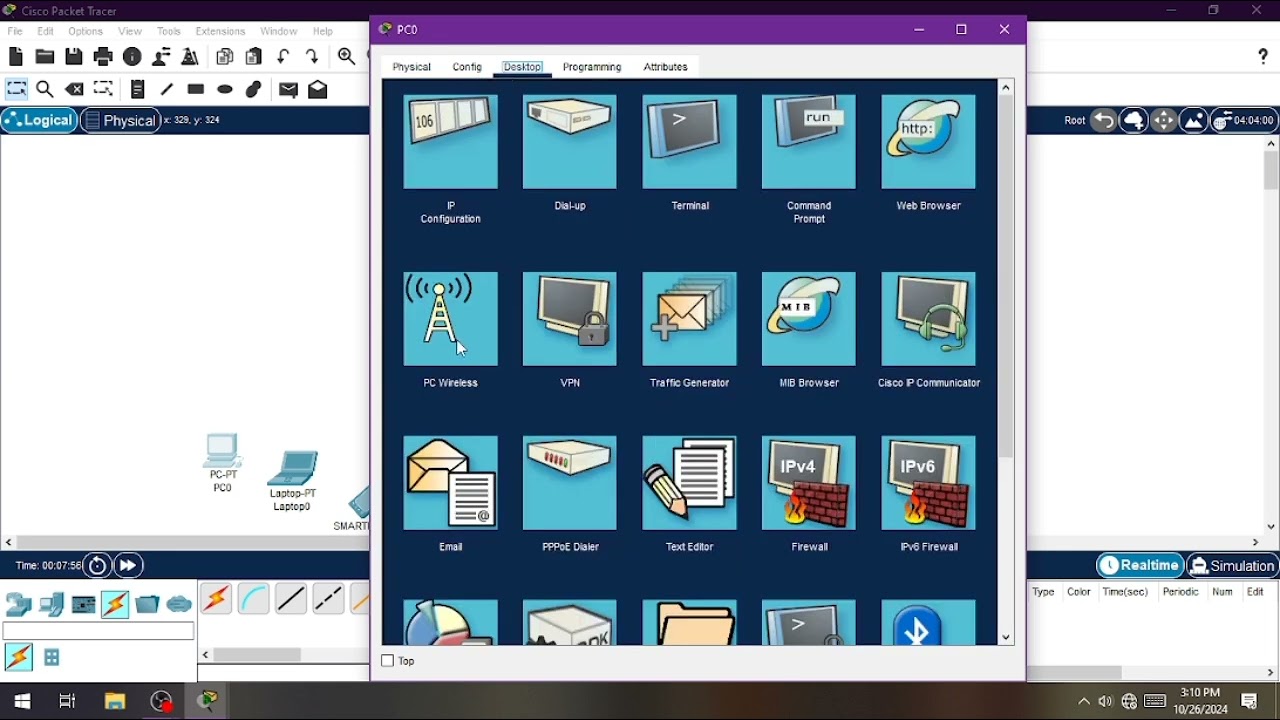Image resolution: width=1280 pixels, height=720 pixels.
Task: Select the Connections lightning category
Action: [x=115, y=604]
